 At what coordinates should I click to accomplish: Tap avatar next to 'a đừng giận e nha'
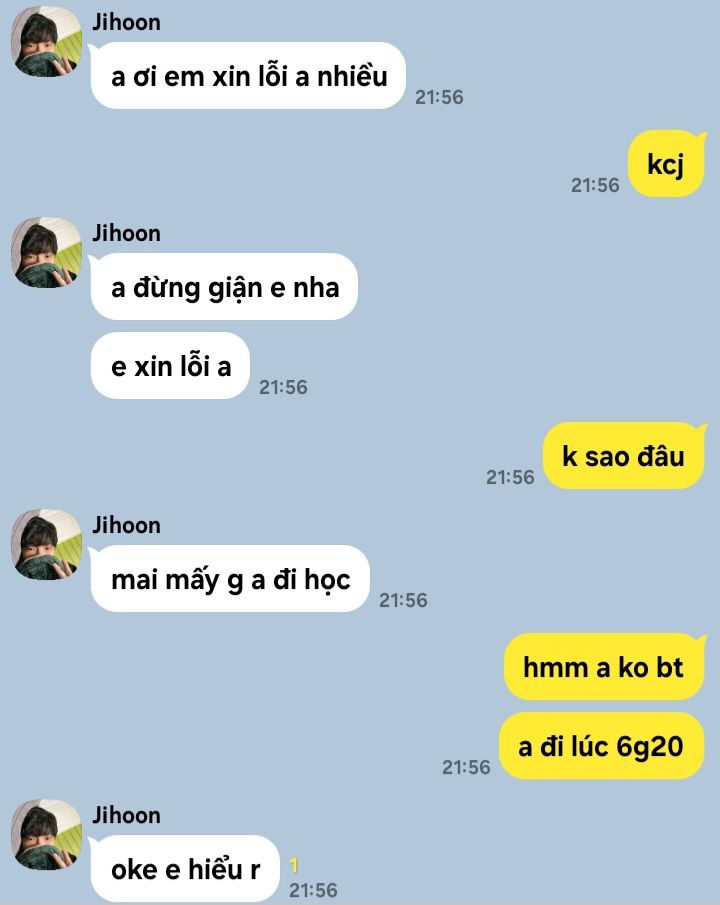[x=47, y=252]
